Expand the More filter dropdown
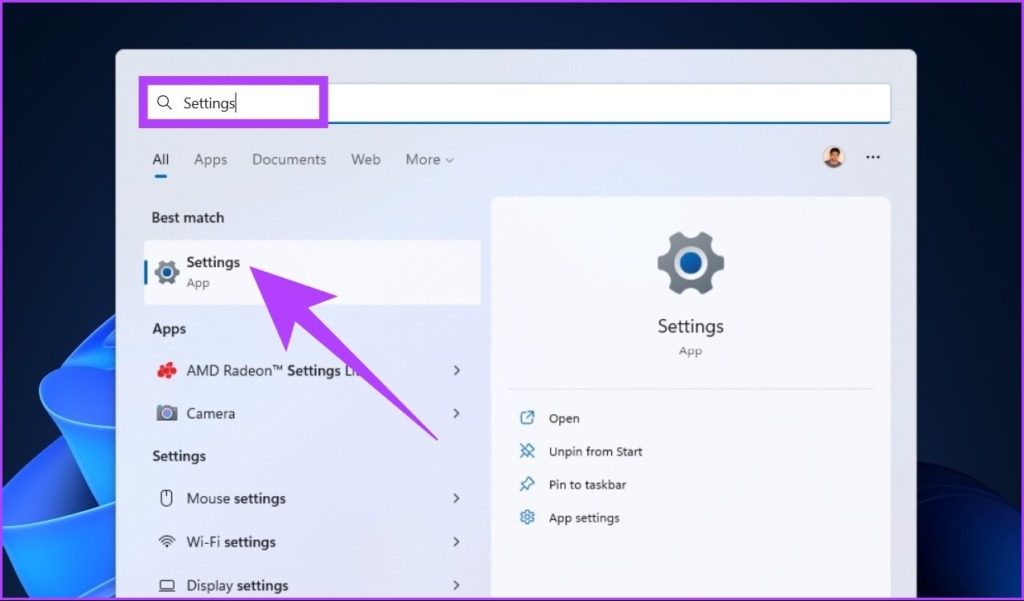 click(x=429, y=160)
